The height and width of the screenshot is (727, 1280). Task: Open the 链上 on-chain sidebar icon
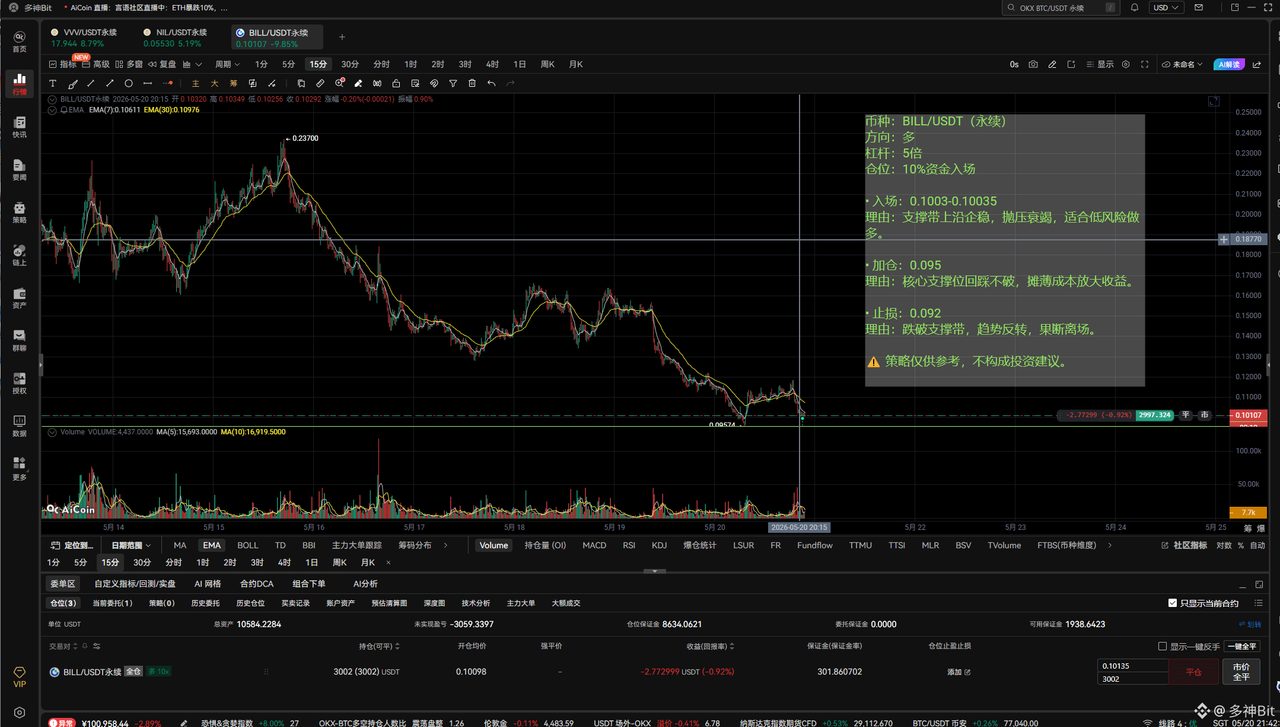[x=19, y=255]
